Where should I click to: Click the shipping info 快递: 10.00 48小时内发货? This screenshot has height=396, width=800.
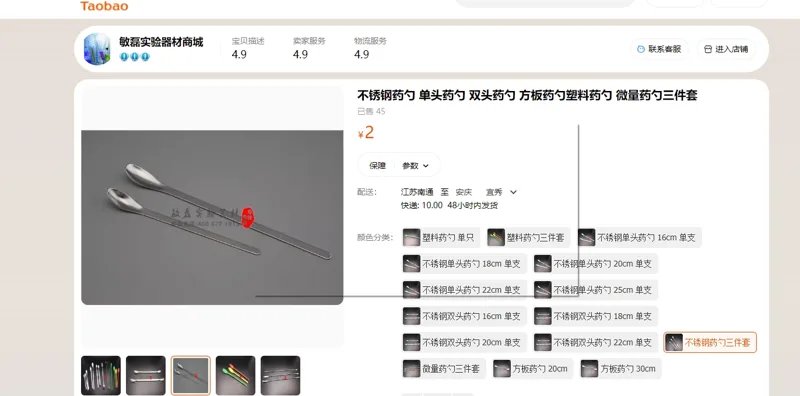pos(449,206)
